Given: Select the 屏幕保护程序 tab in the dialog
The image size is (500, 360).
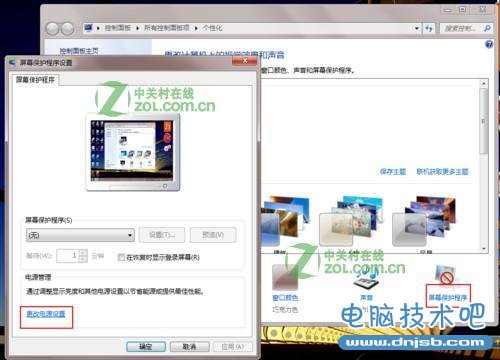Looking at the screenshot, I should 35,80.
